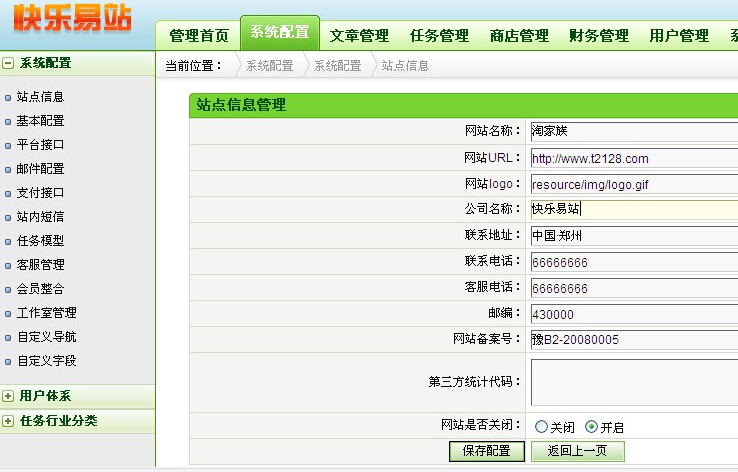738x472 pixels.
Task: Go to 平台接口 settings
Action: pos(40,145)
